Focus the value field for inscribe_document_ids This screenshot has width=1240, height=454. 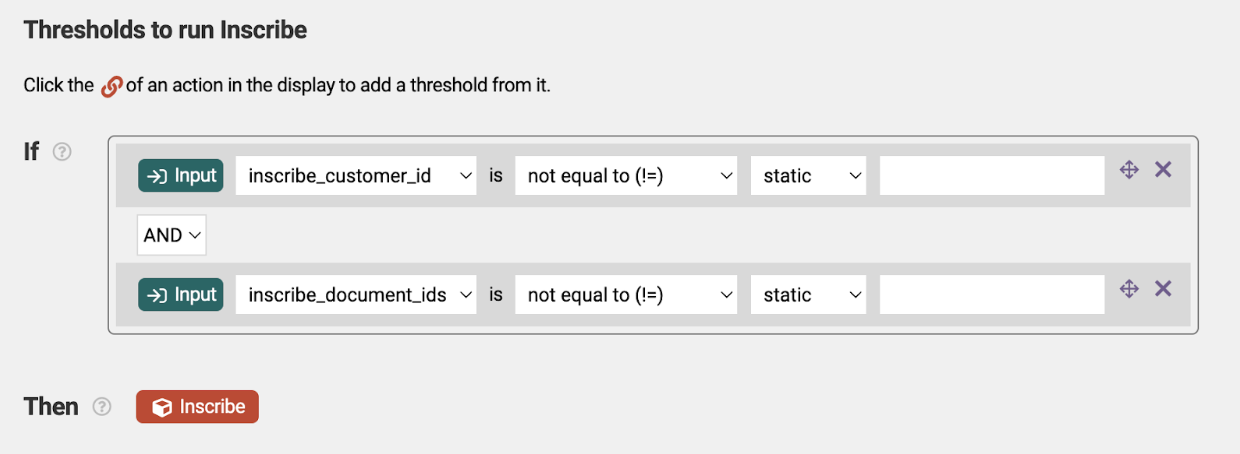992,294
